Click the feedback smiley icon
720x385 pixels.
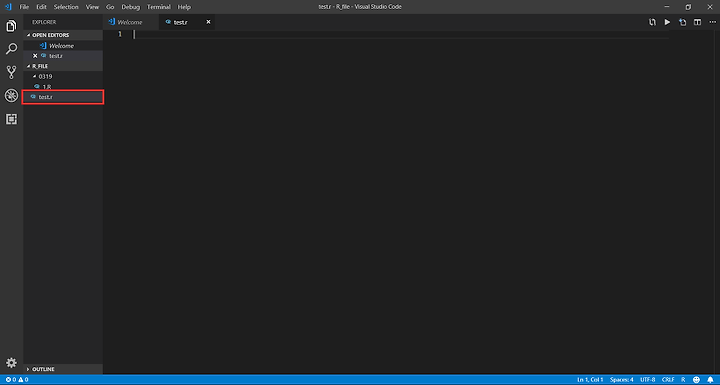[696, 379]
